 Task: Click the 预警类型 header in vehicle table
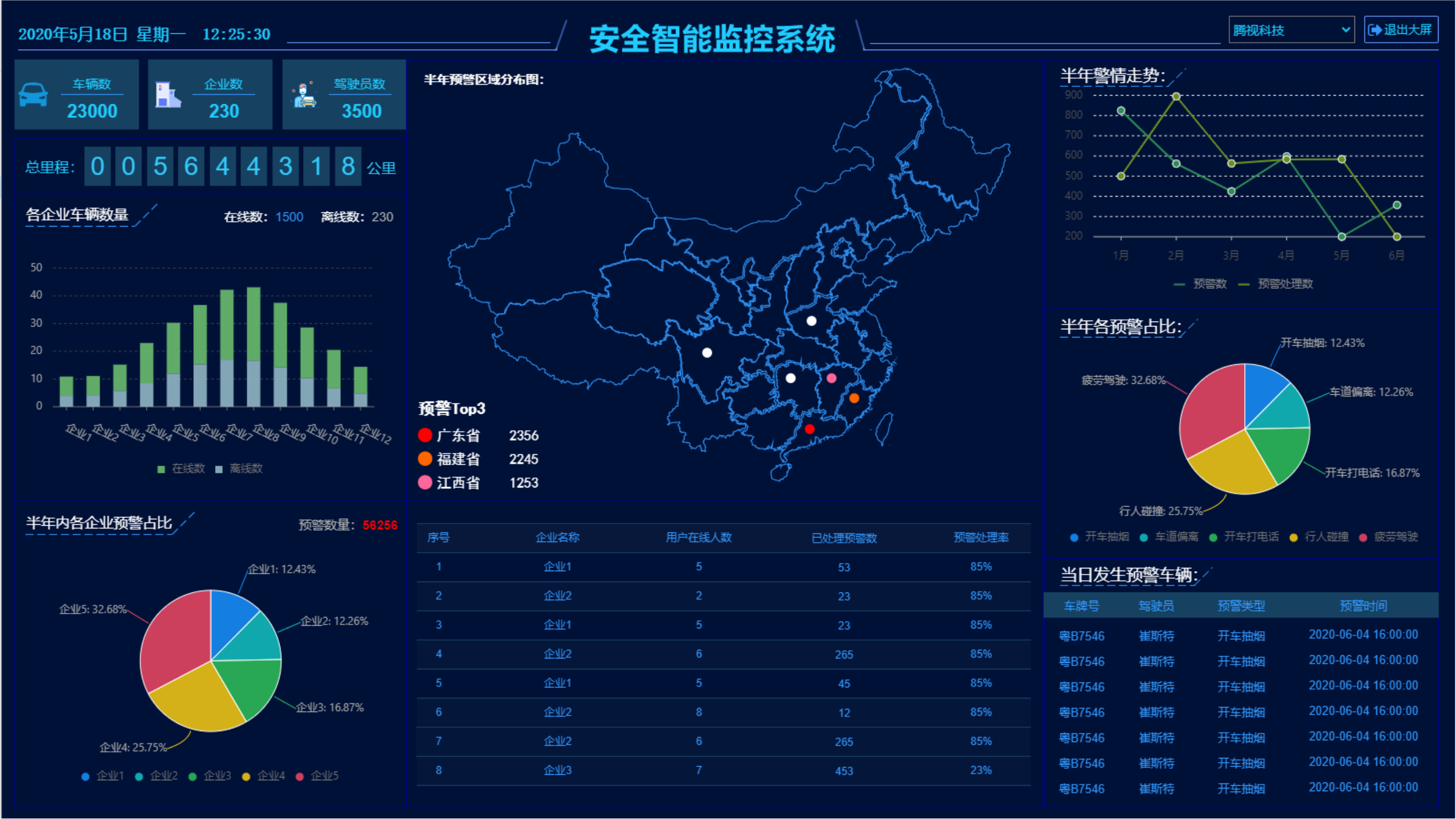tap(1241, 606)
